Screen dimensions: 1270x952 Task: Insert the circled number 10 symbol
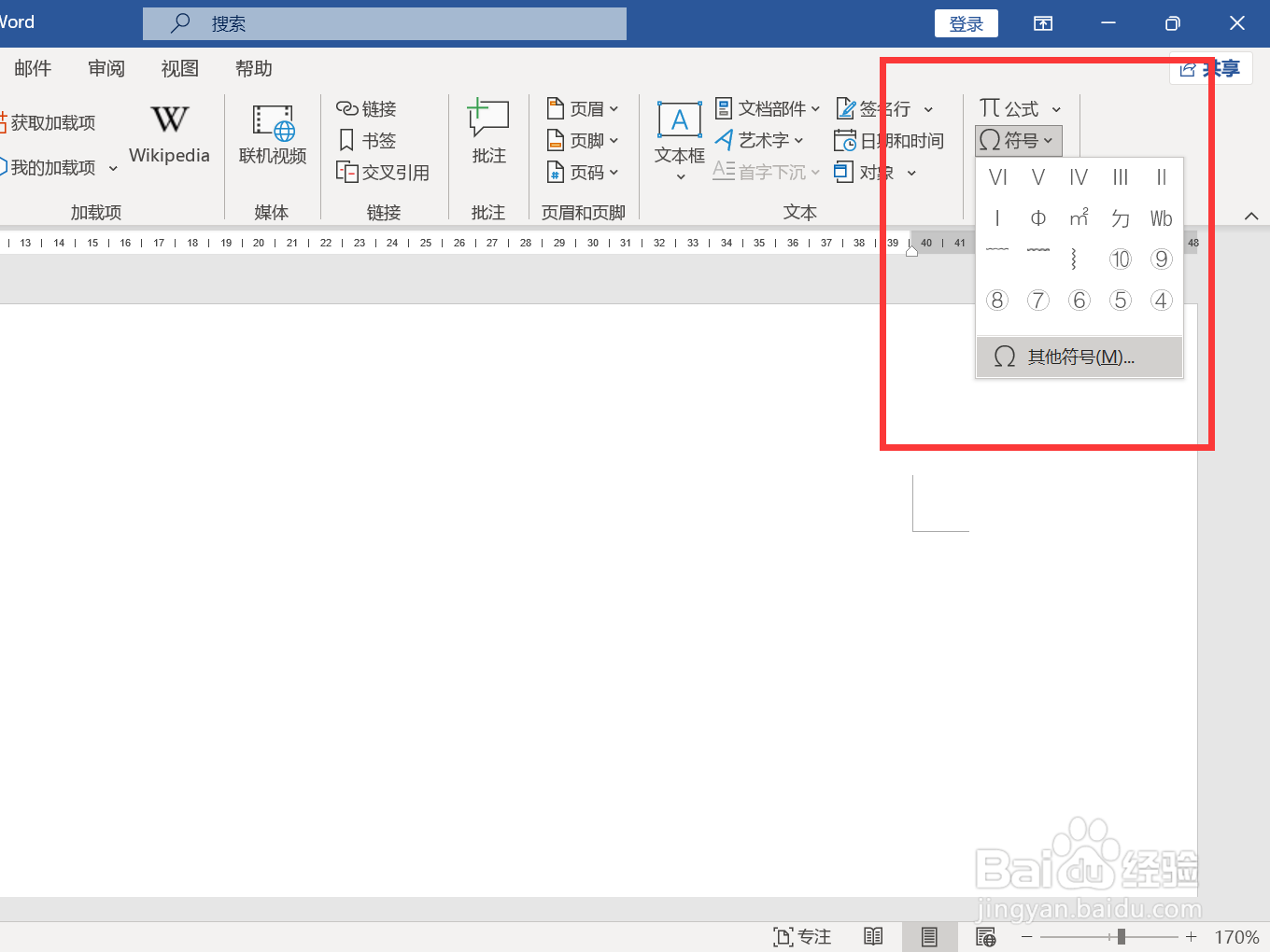[x=1121, y=259]
